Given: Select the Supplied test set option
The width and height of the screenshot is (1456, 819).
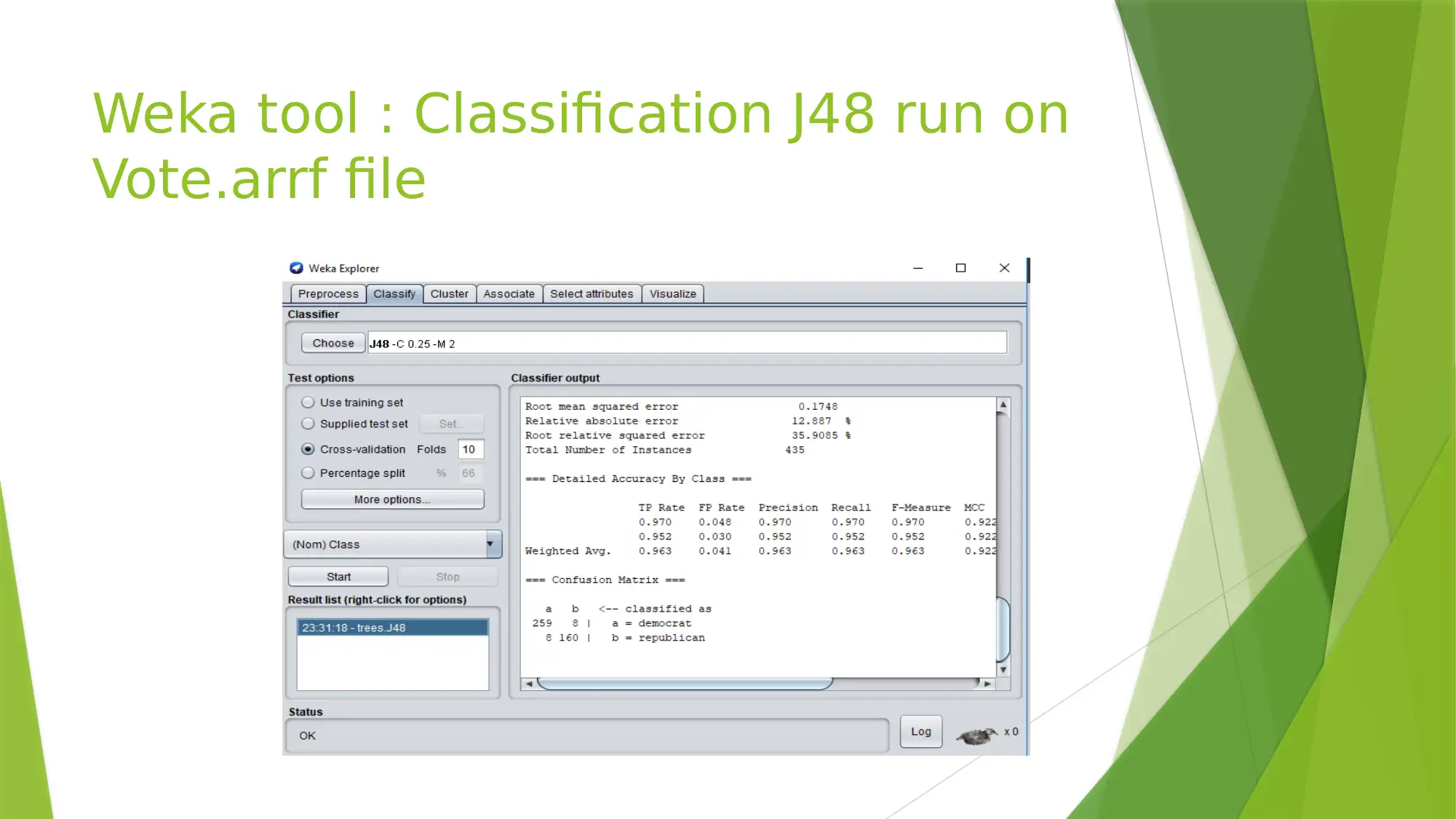Looking at the screenshot, I should point(308,423).
